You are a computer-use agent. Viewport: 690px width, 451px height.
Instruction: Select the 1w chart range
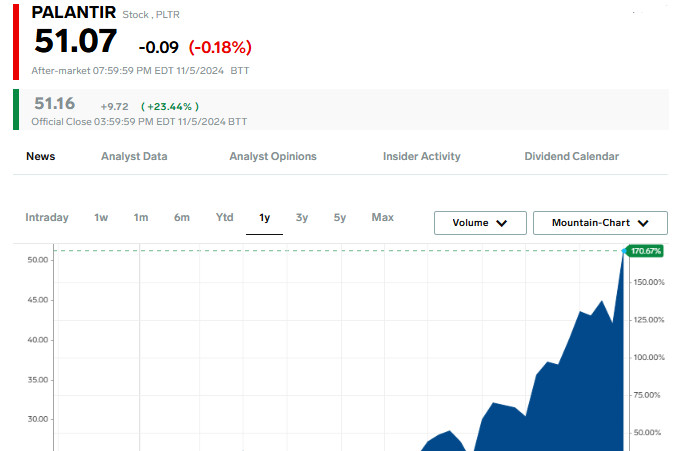101,217
